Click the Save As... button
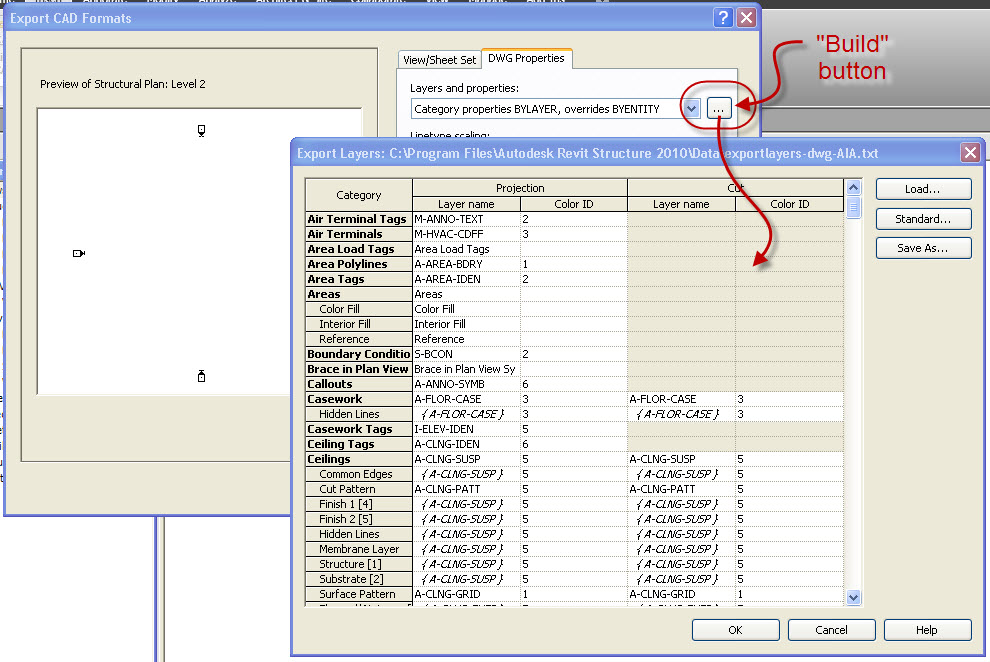The image size is (990, 662). pos(923,248)
